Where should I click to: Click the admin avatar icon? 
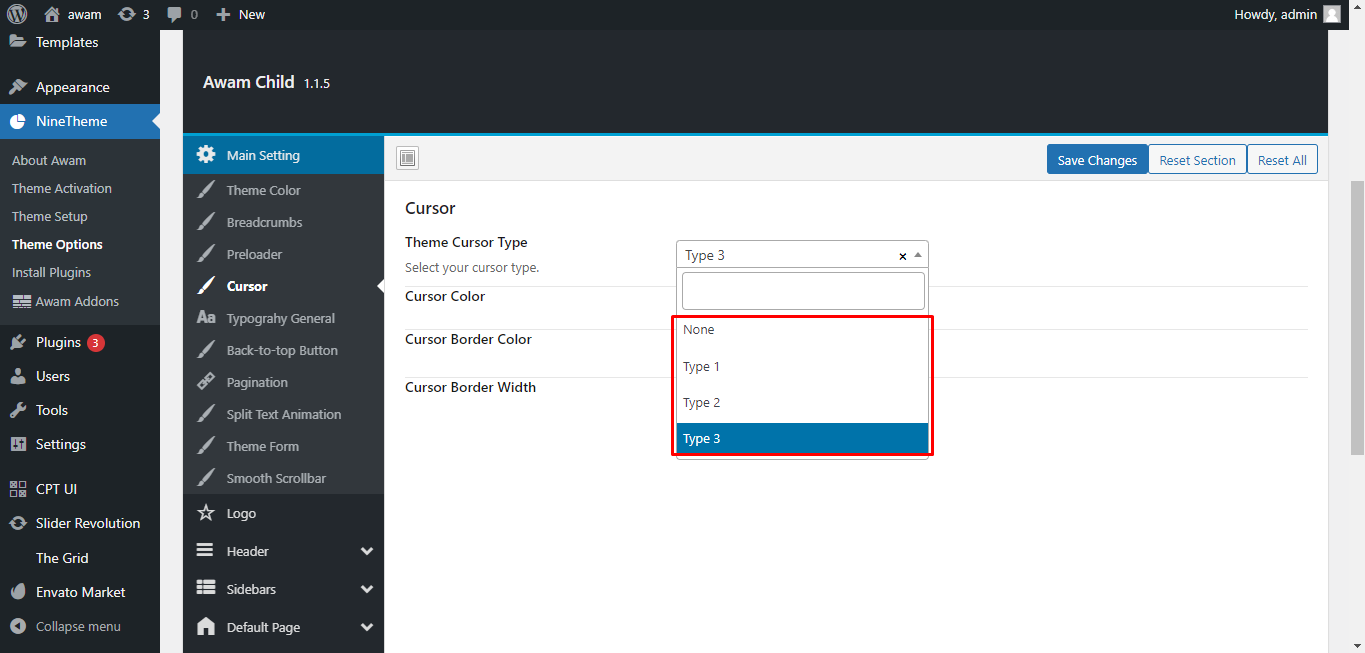[x=1331, y=14]
